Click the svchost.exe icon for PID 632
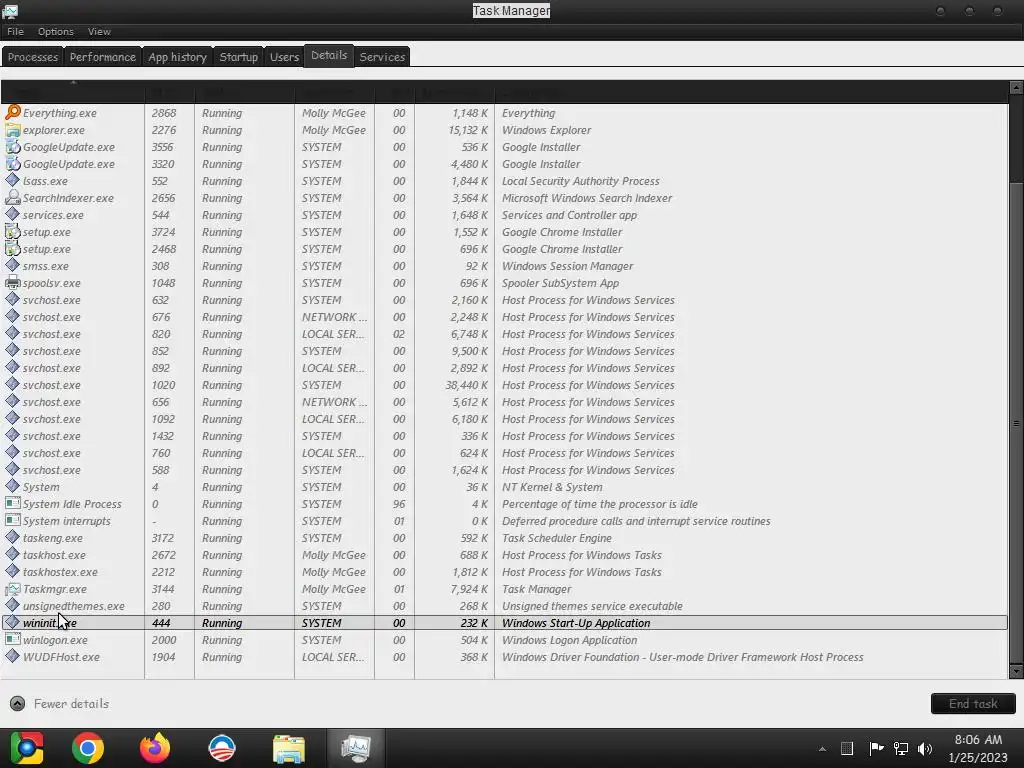1024x768 pixels. [x=12, y=299]
